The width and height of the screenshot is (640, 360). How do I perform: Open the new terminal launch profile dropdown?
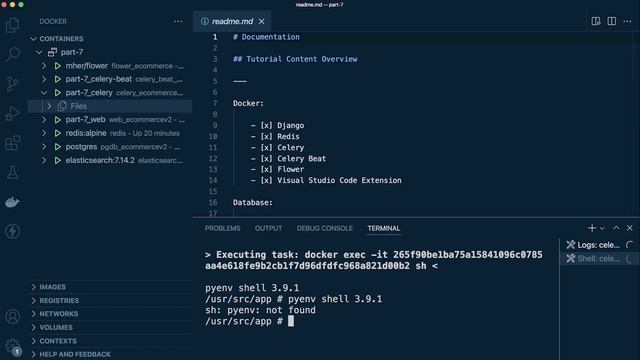point(602,228)
